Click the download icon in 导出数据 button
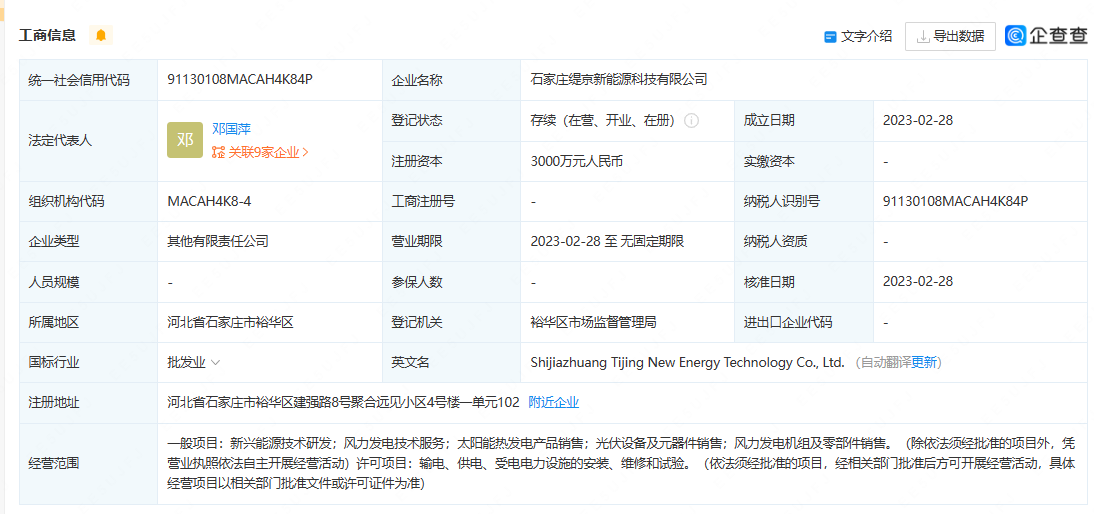The width and height of the screenshot is (1094, 514). [x=923, y=36]
